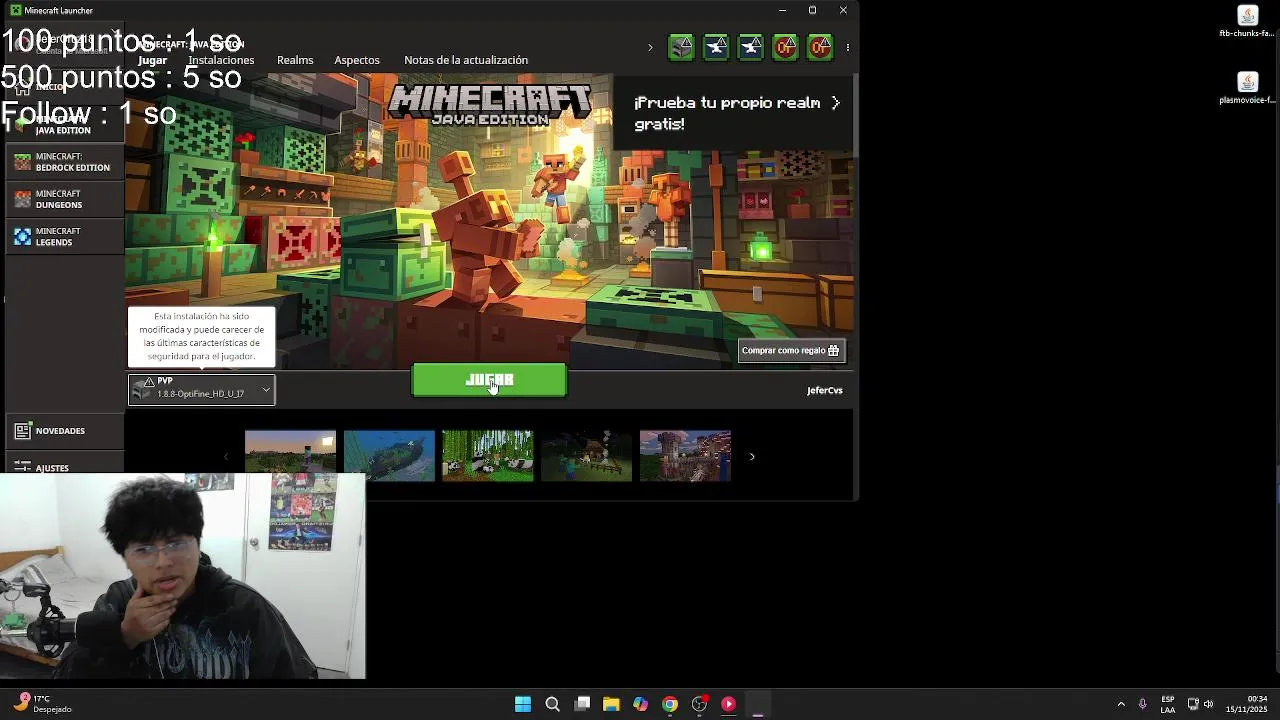Open the fifth thumbnail showing a brick tower
This screenshot has height=720, width=1280.
click(685, 456)
